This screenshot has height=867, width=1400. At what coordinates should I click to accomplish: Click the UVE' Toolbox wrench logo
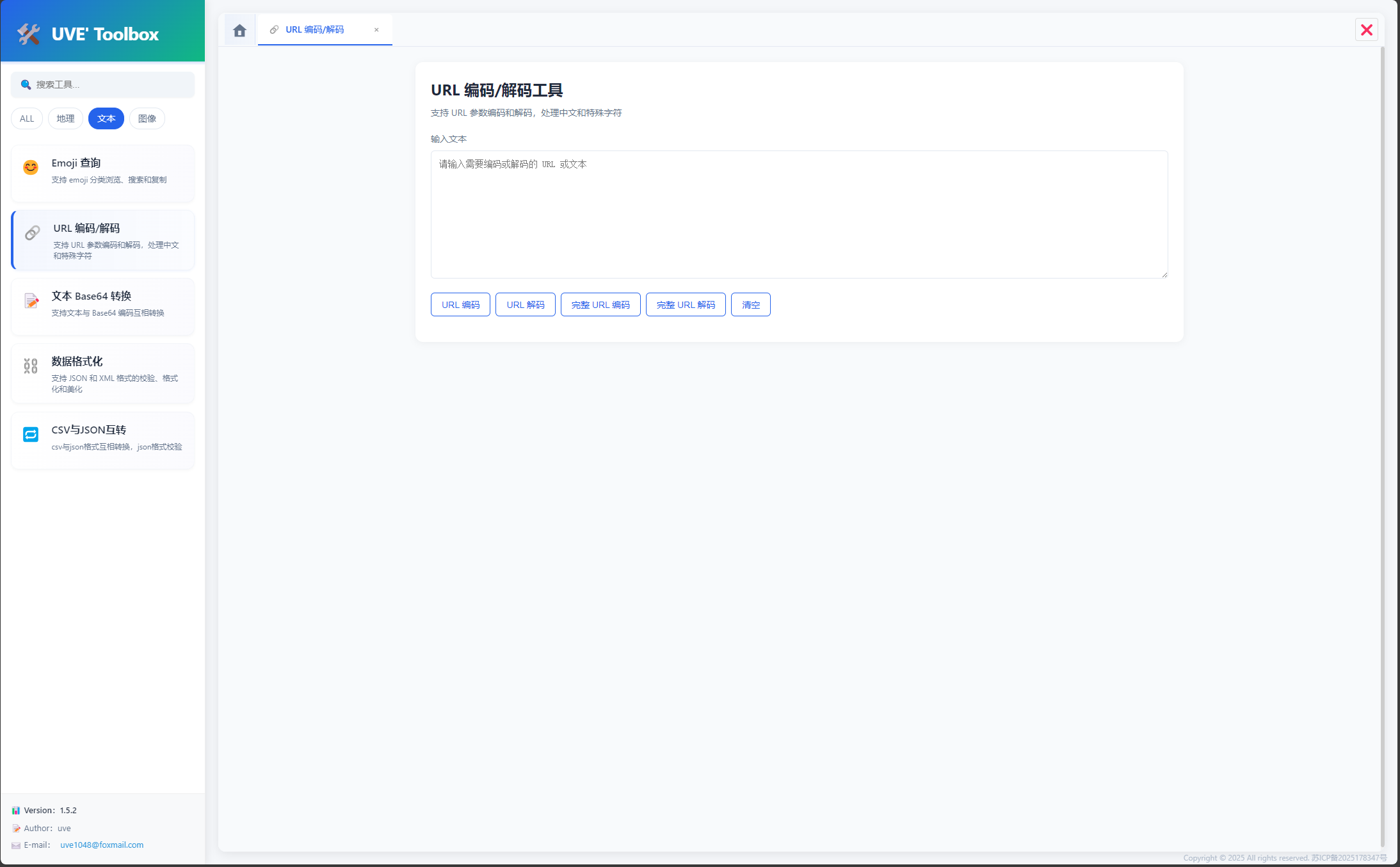click(27, 34)
